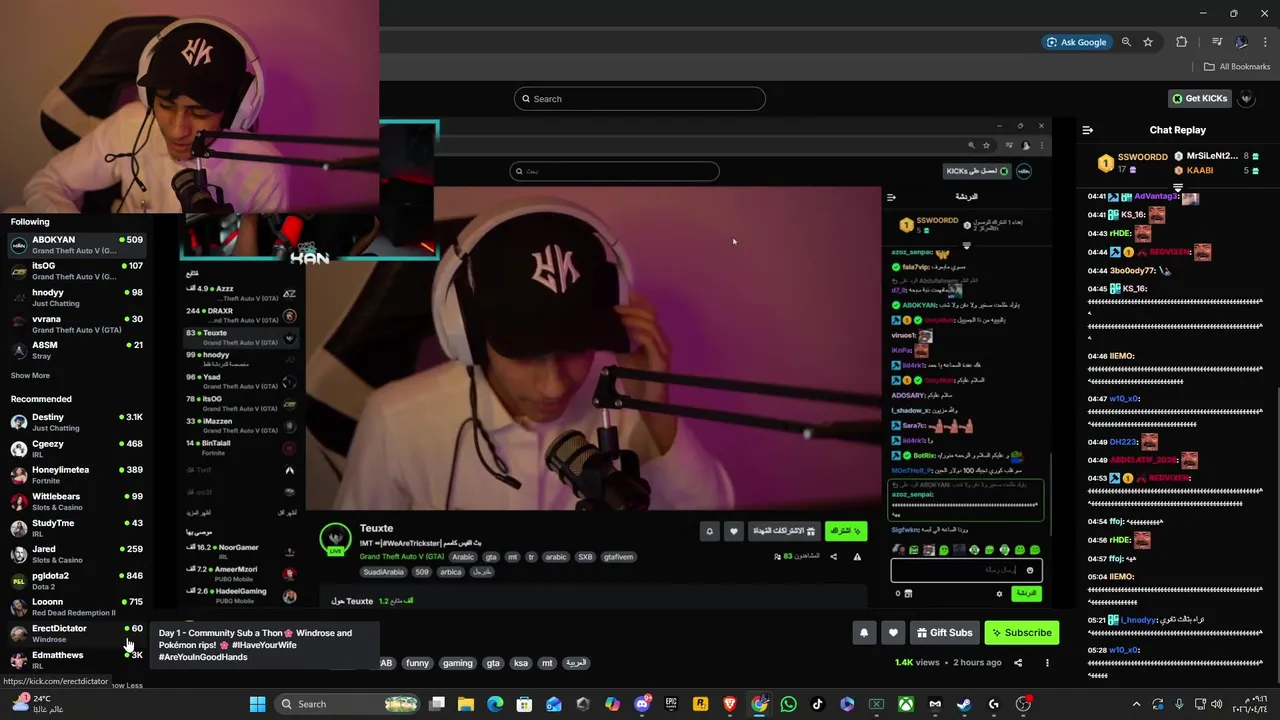The image size is (1280, 720).
Task: Open A8SM in the Following list
Action: click(x=77, y=350)
